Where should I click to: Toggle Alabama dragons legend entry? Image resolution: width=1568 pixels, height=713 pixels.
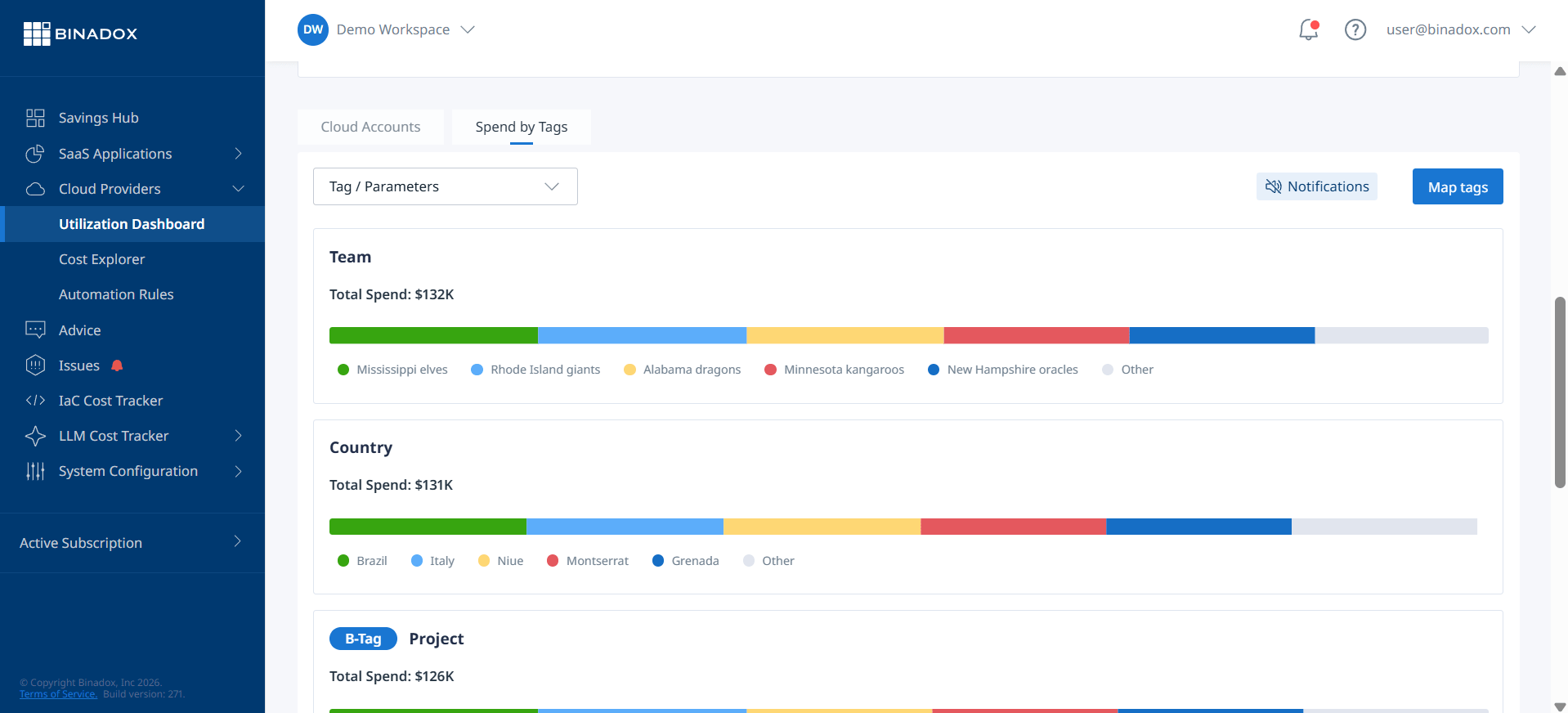point(682,370)
